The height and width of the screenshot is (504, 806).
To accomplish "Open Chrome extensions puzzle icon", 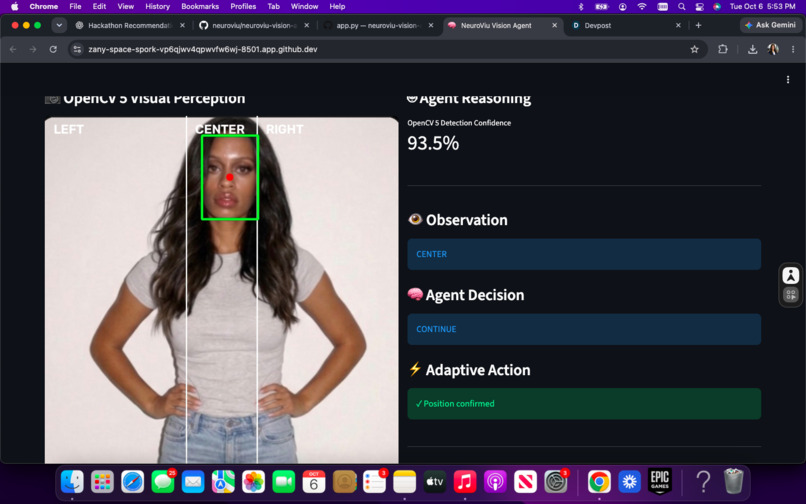I will [x=723, y=49].
